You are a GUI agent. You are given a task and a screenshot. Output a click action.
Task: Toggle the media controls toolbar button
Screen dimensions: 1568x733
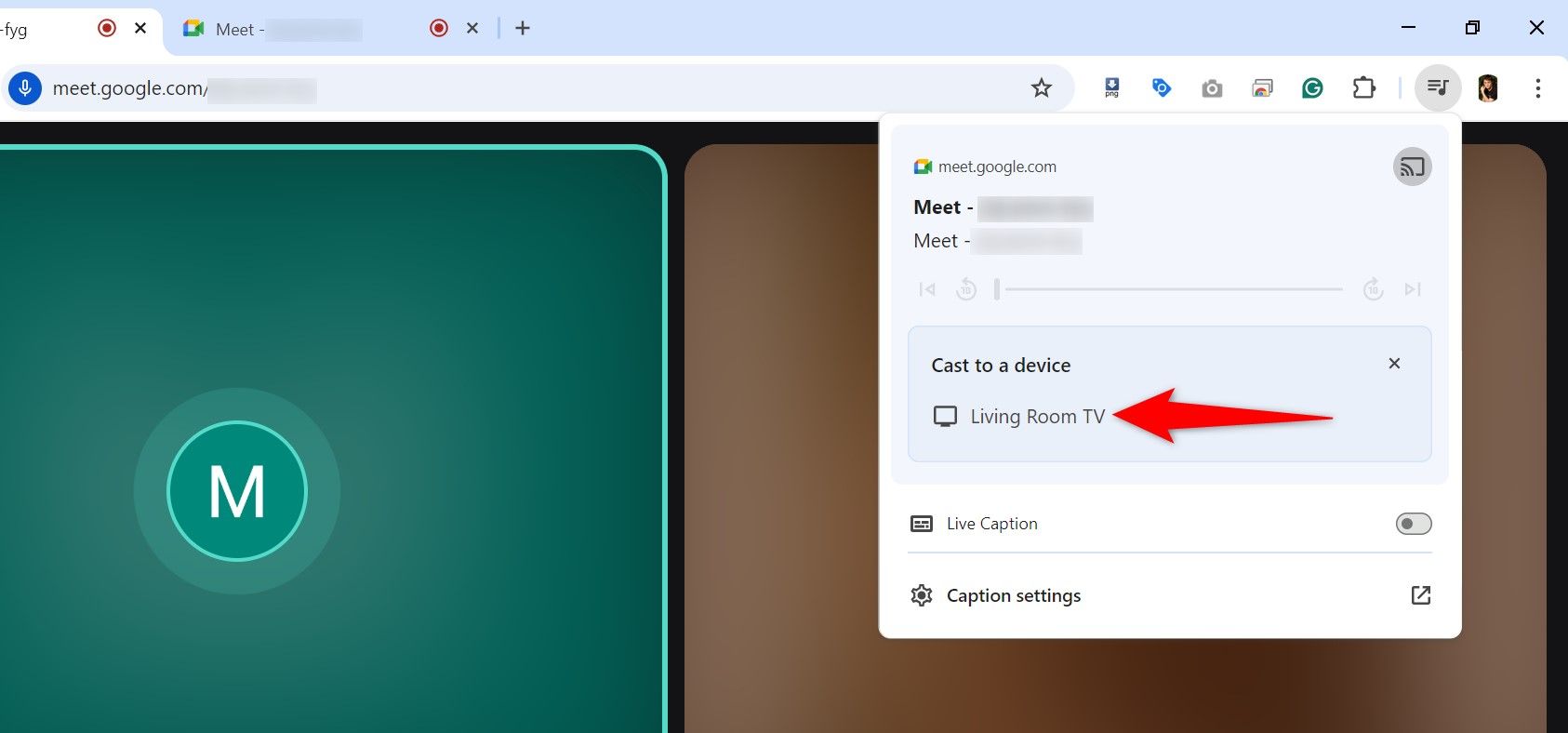[1437, 88]
